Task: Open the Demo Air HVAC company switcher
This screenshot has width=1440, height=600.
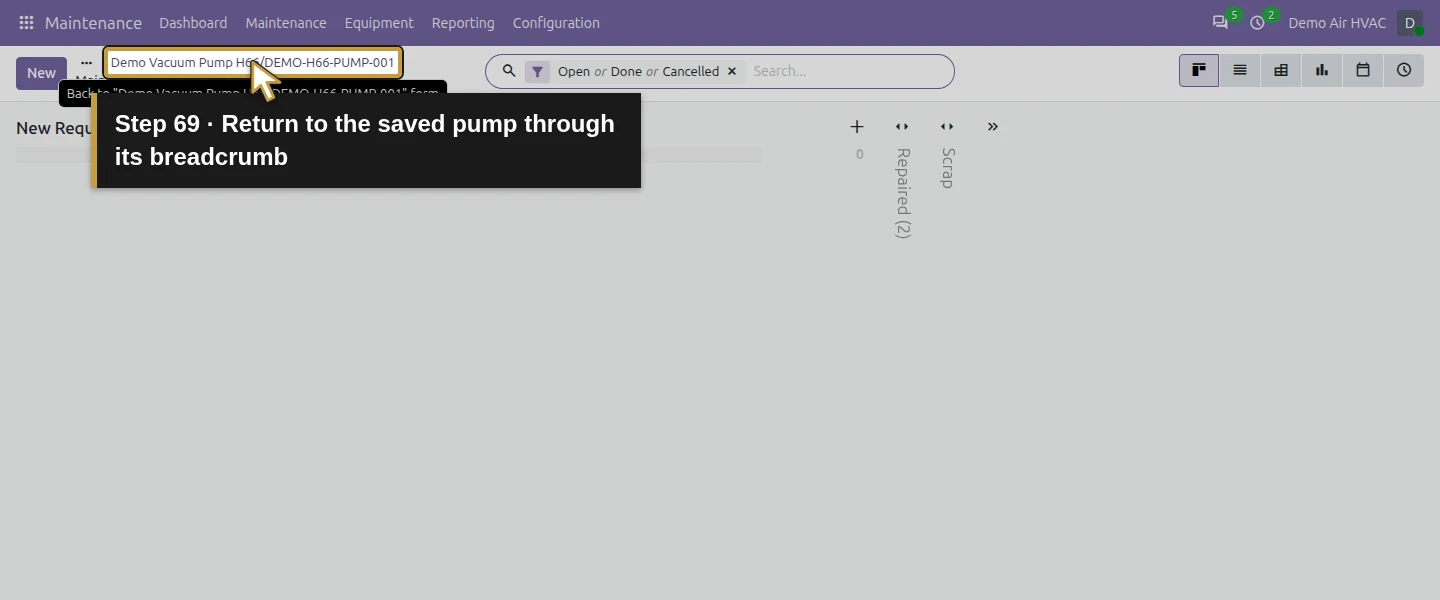Action: click(1337, 23)
